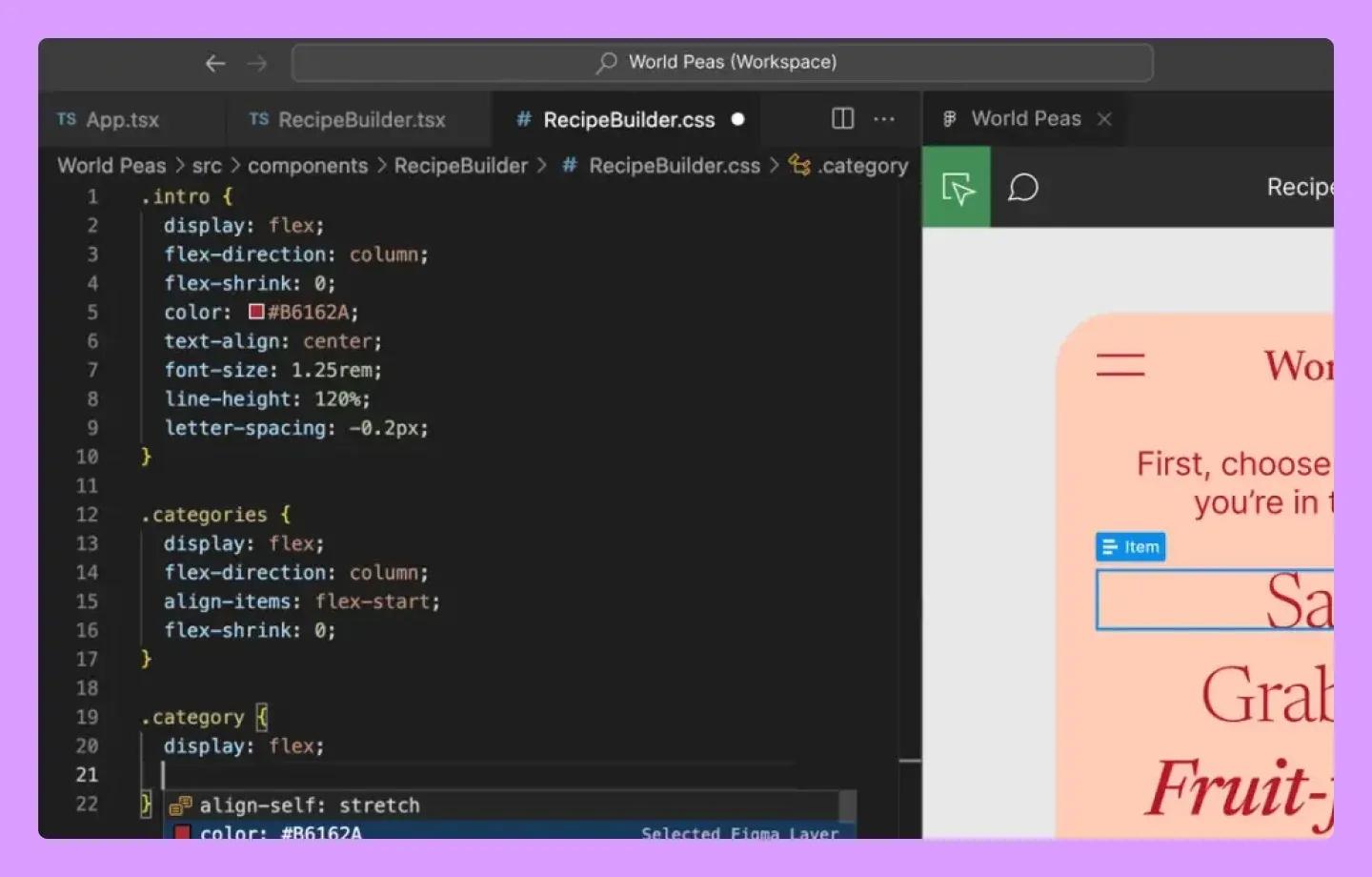Click the hamburger menu in the design preview
This screenshot has width=1372, height=877.
(1121, 364)
